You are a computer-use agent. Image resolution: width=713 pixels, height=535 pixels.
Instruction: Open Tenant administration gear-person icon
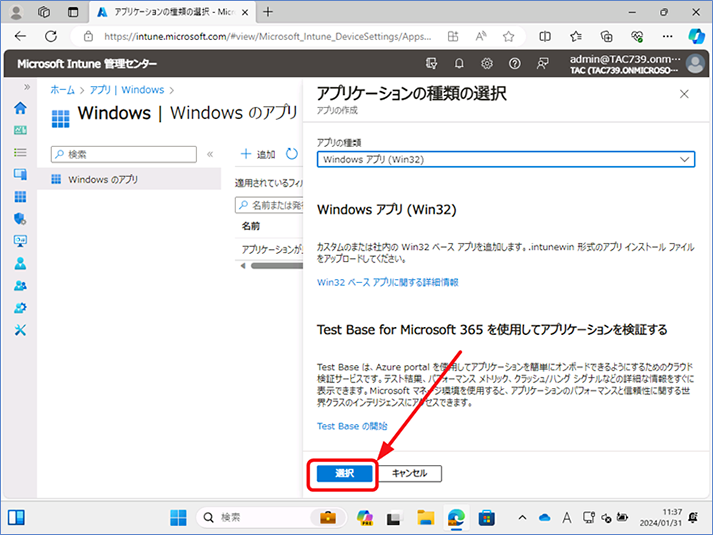[x=20, y=308]
